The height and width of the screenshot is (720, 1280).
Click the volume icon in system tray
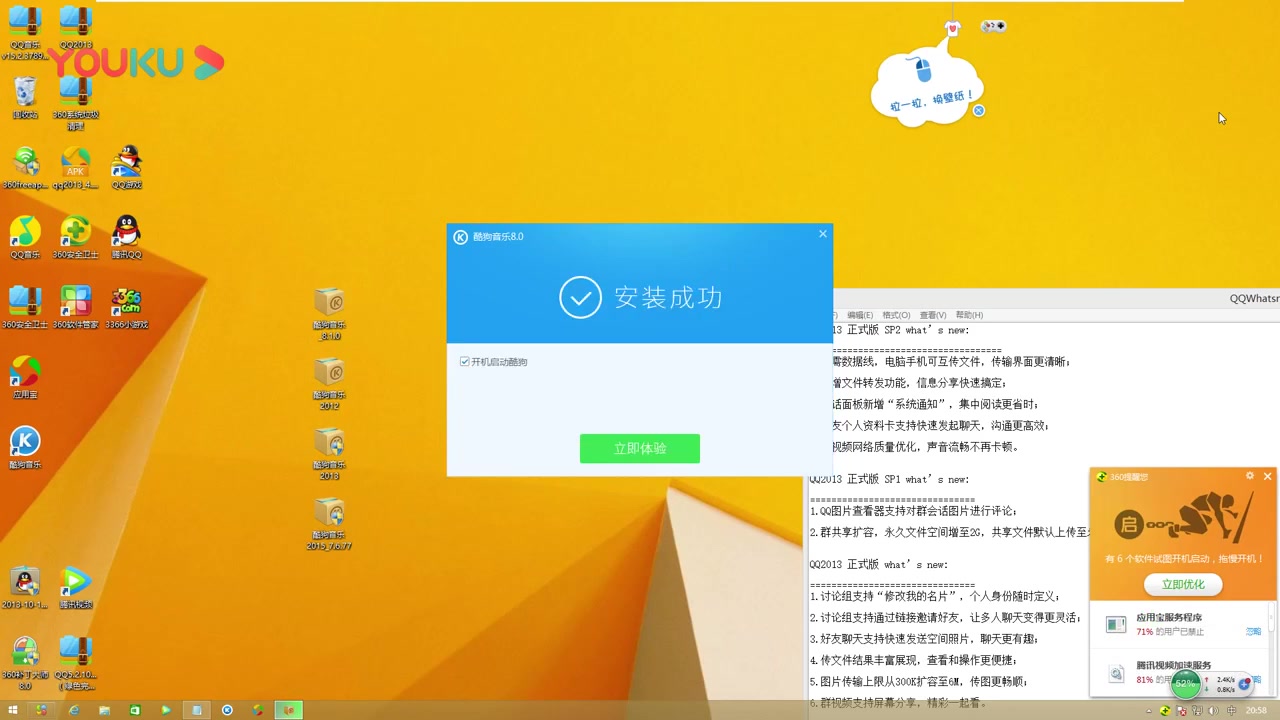[x=1215, y=710]
